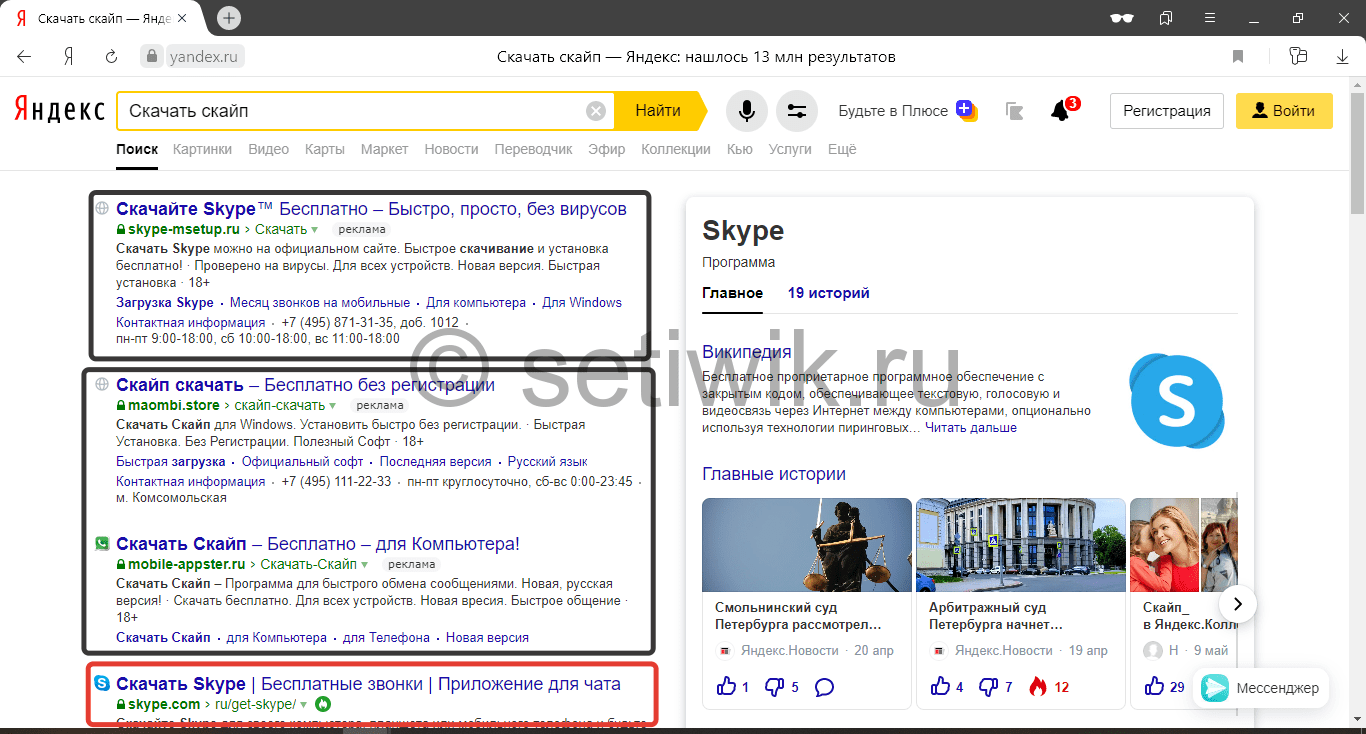Click the Википедия link
The height and width of the screenshot is (734, 1366).
click(x=747, y=352)
